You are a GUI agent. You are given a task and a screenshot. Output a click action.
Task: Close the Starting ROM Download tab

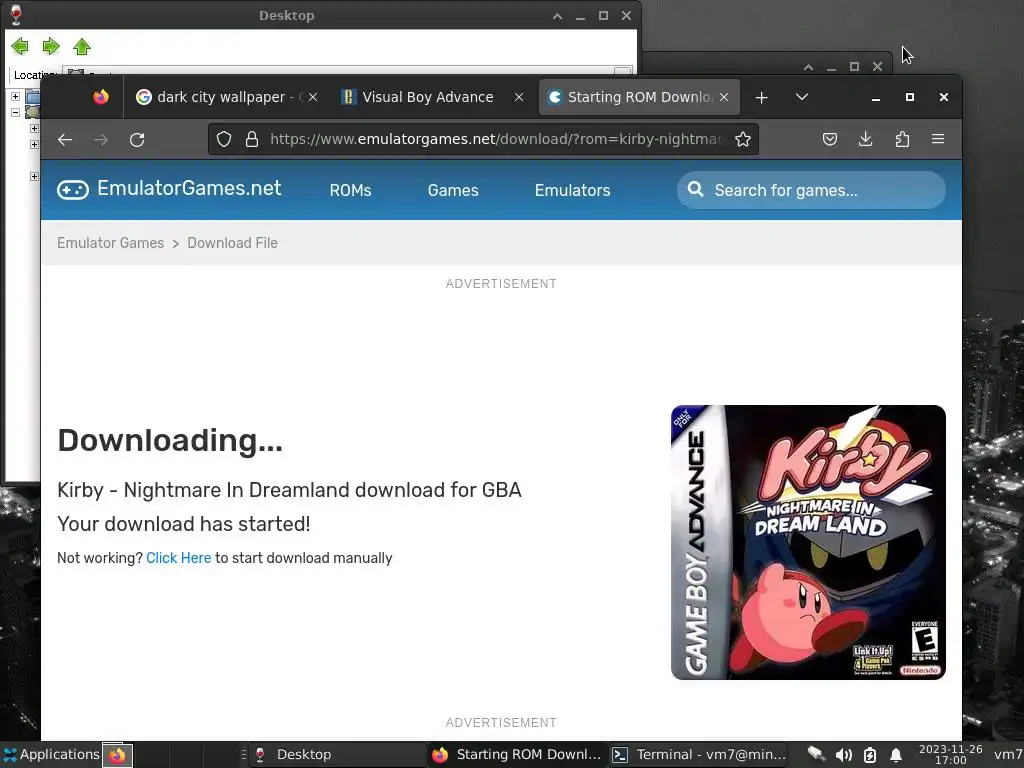tap(724, 97)
